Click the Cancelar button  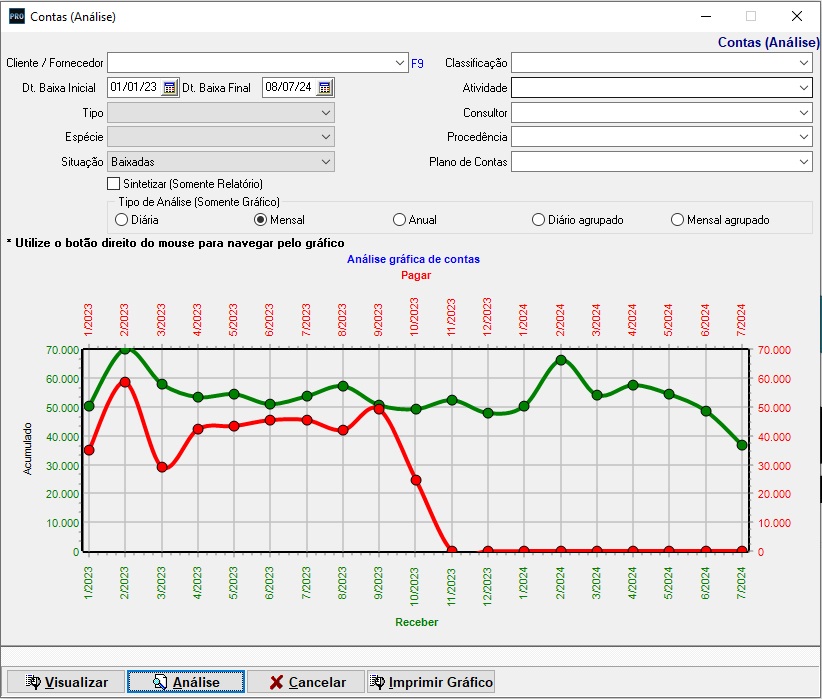tap(306, 682)
